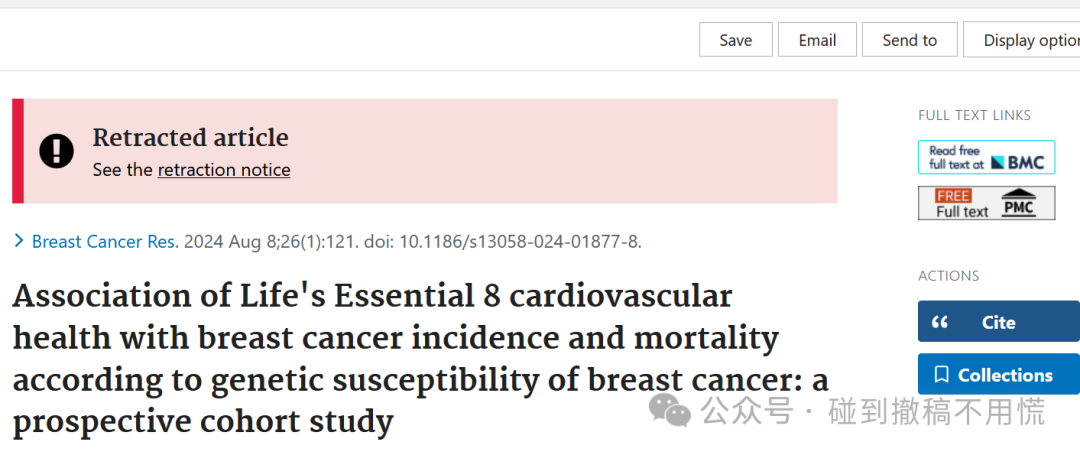Screen dimensions: 1080x455
Task: Click the retraction warning exclamation icon
Action: (x=56, y=151)
